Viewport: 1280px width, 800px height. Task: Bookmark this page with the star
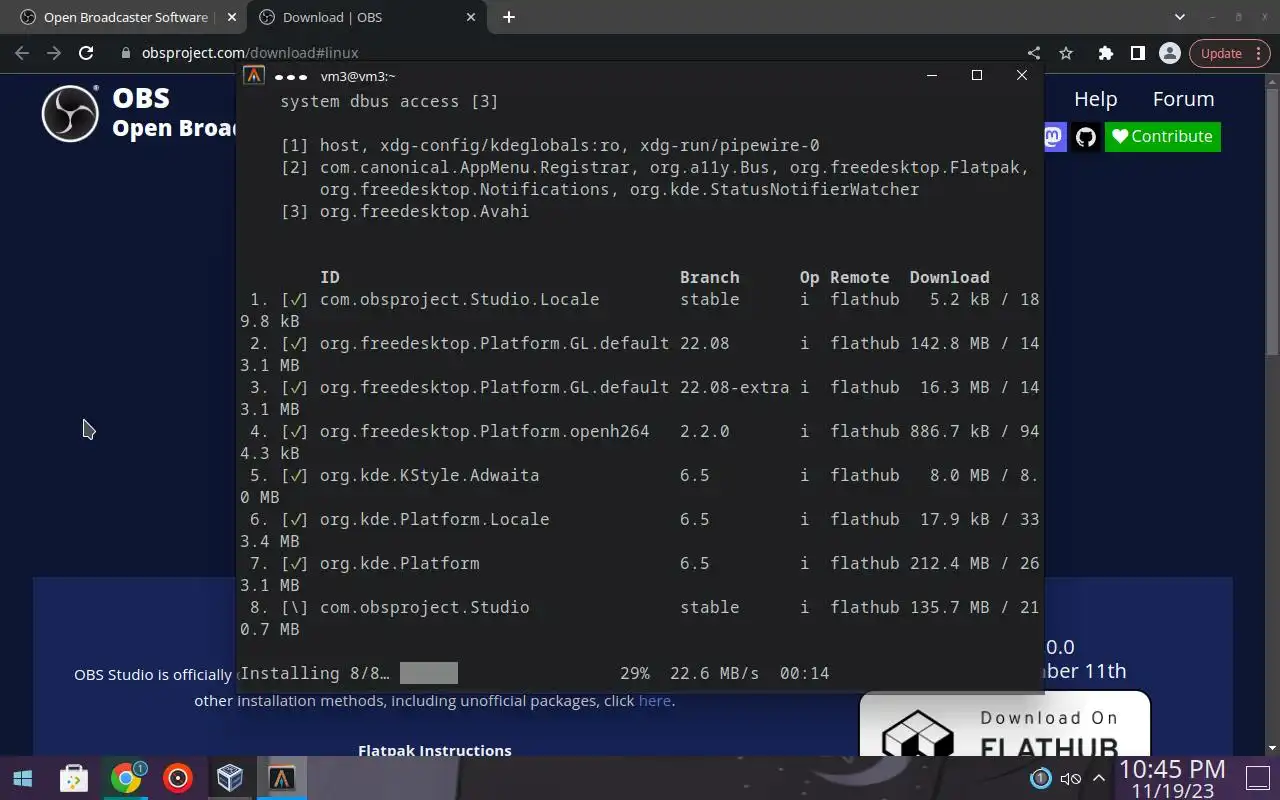pyautogui.click(x=1066, y=53)
